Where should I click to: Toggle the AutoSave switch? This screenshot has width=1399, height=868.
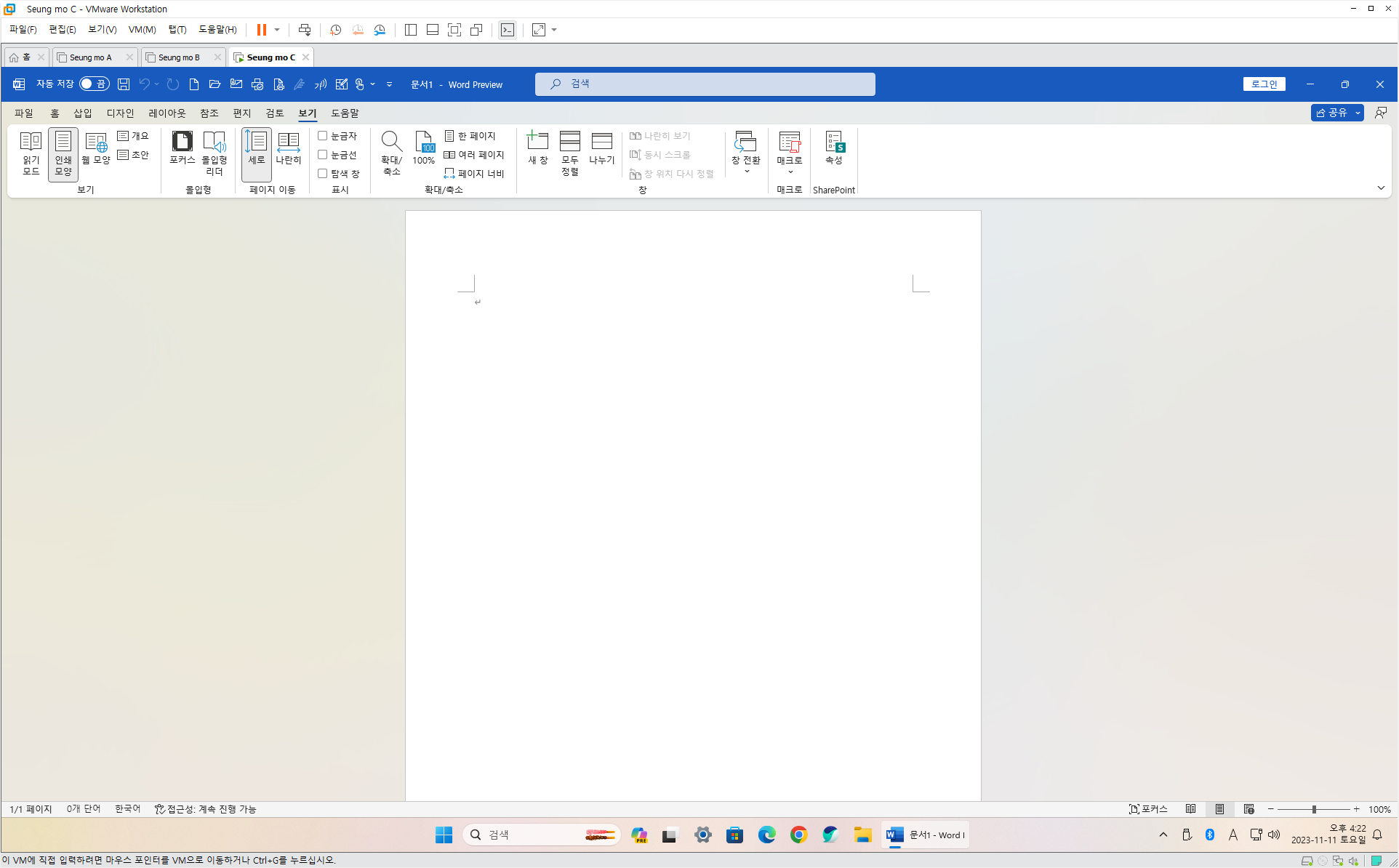click(x=94, y=84)
